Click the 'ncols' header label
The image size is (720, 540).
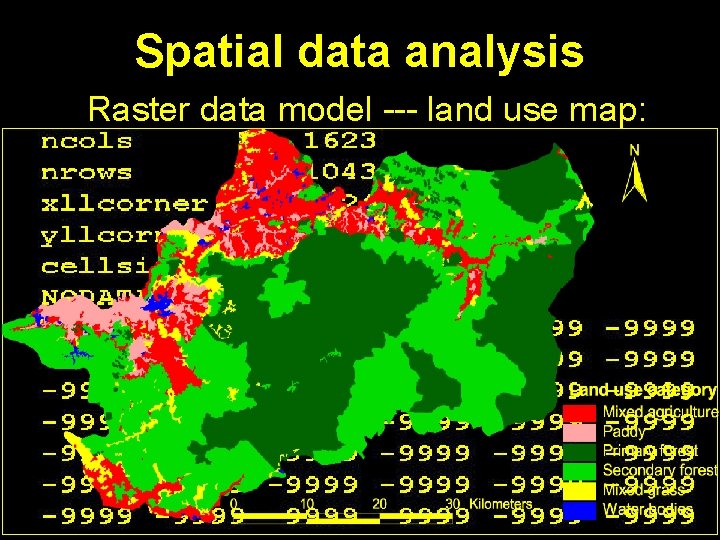87,141
